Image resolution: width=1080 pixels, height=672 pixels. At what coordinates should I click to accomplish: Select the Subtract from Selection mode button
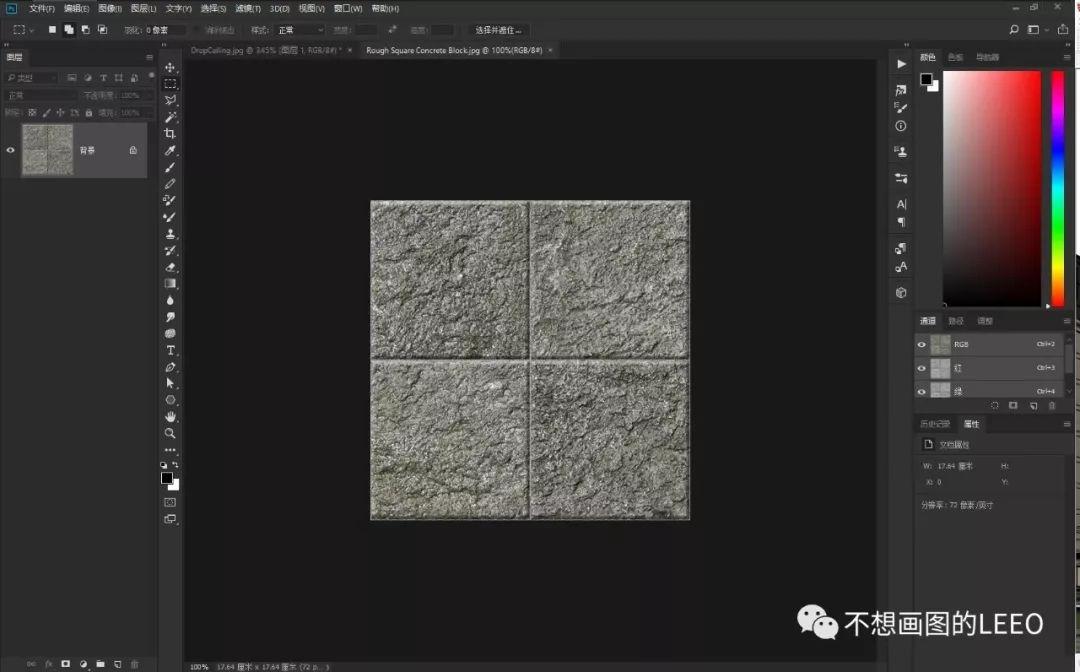tap(85, 30)
